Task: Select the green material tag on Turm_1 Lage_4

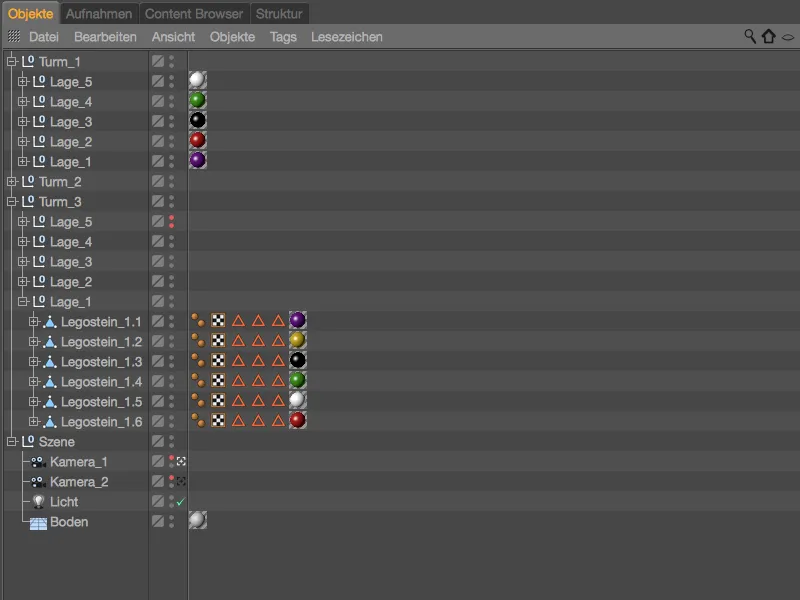Action: [x=197, y=100]
